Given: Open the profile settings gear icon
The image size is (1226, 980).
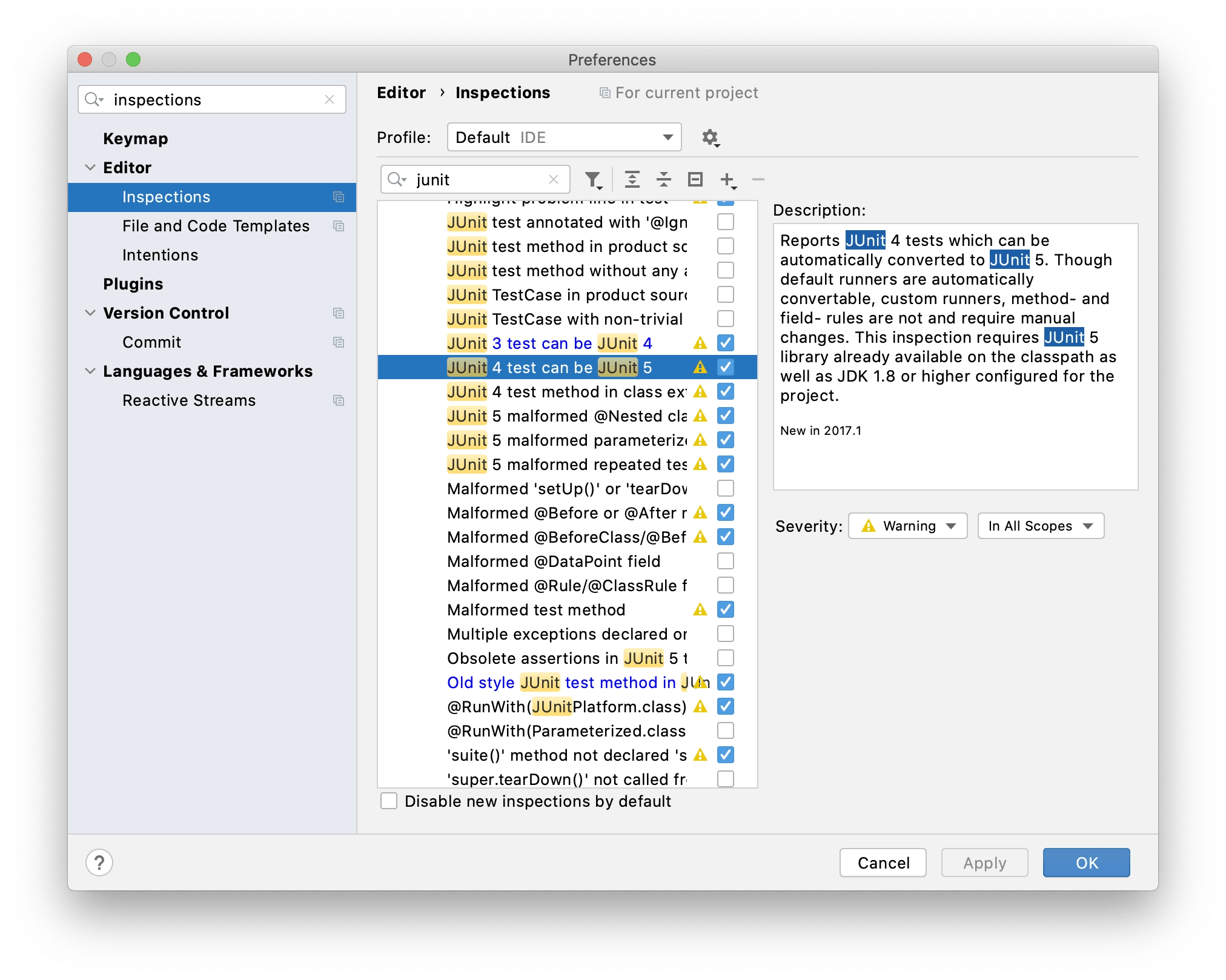Looking at the screenshot, I should pyautogui.click(x=711, y=137).
